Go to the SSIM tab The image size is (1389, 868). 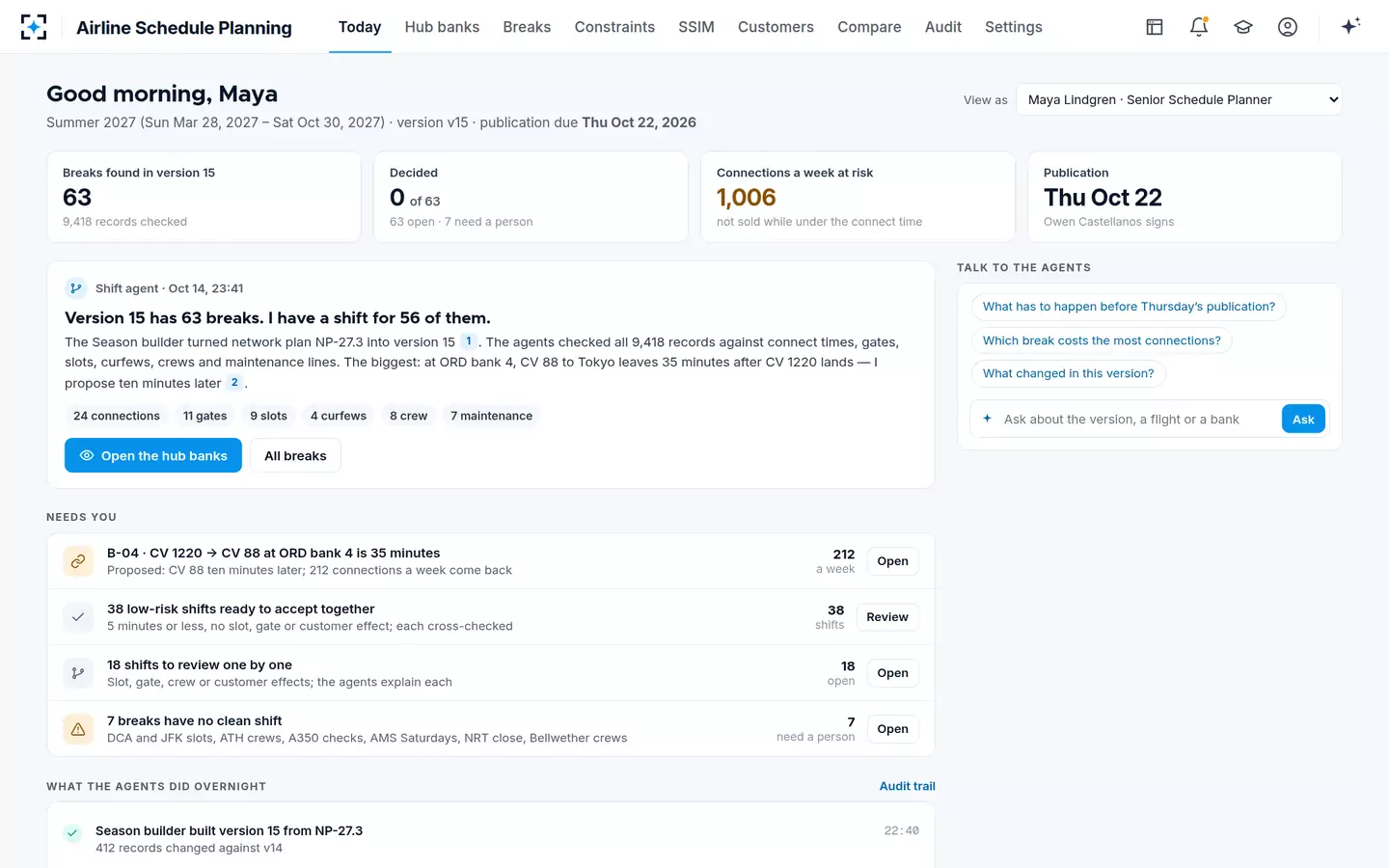coord(696,27)
